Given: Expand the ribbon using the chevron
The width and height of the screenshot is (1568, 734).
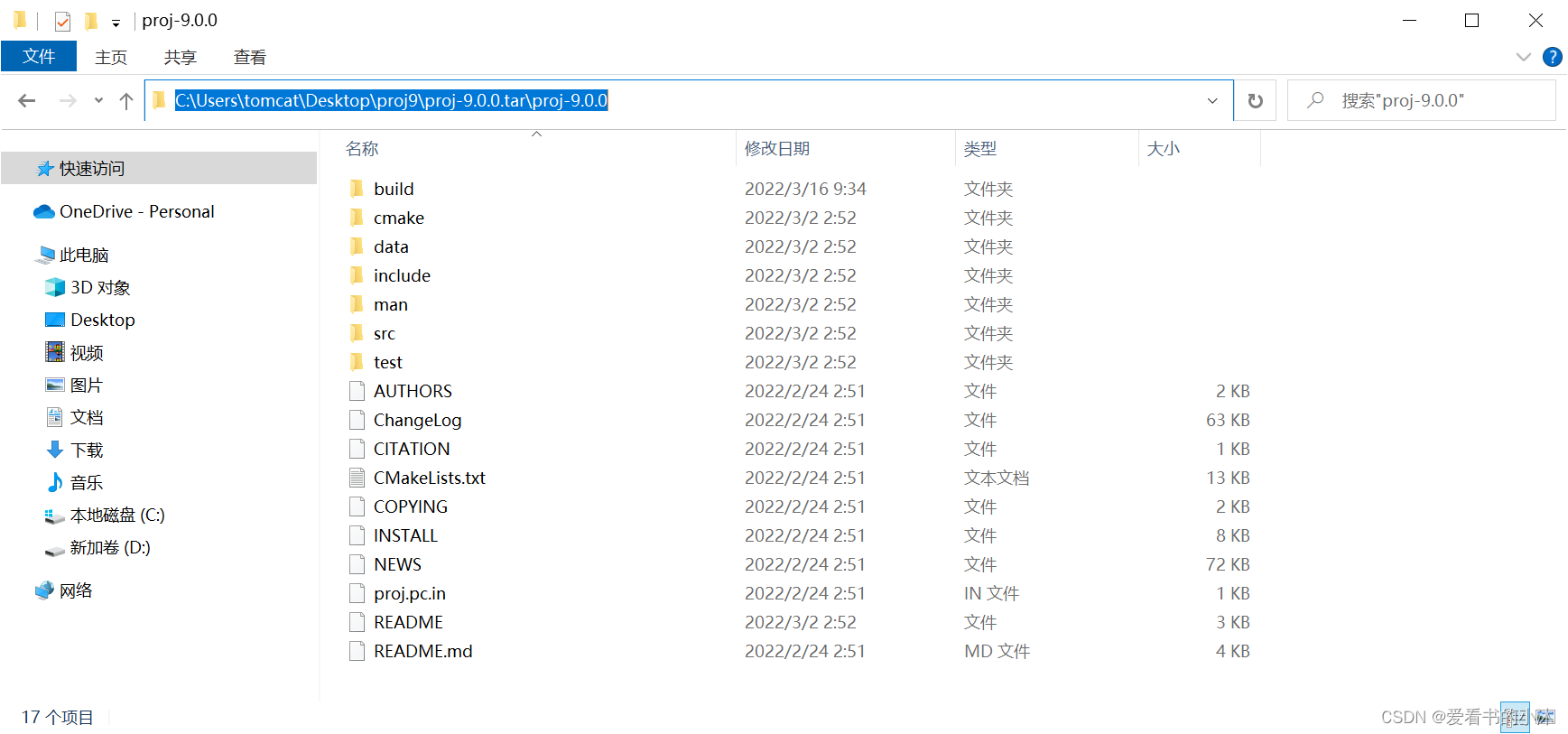Looking at the screenshot, I should [x=1524, y=57].
